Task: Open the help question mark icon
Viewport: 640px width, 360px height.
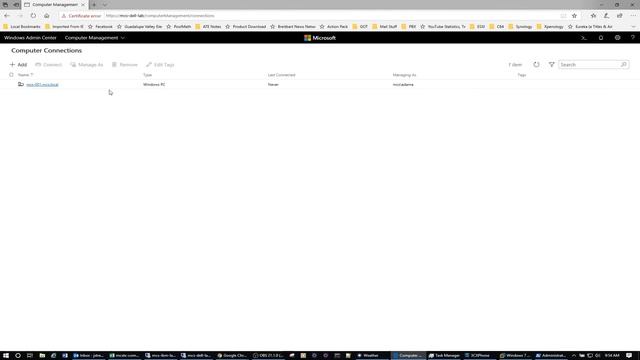Action: click(633, 38)
